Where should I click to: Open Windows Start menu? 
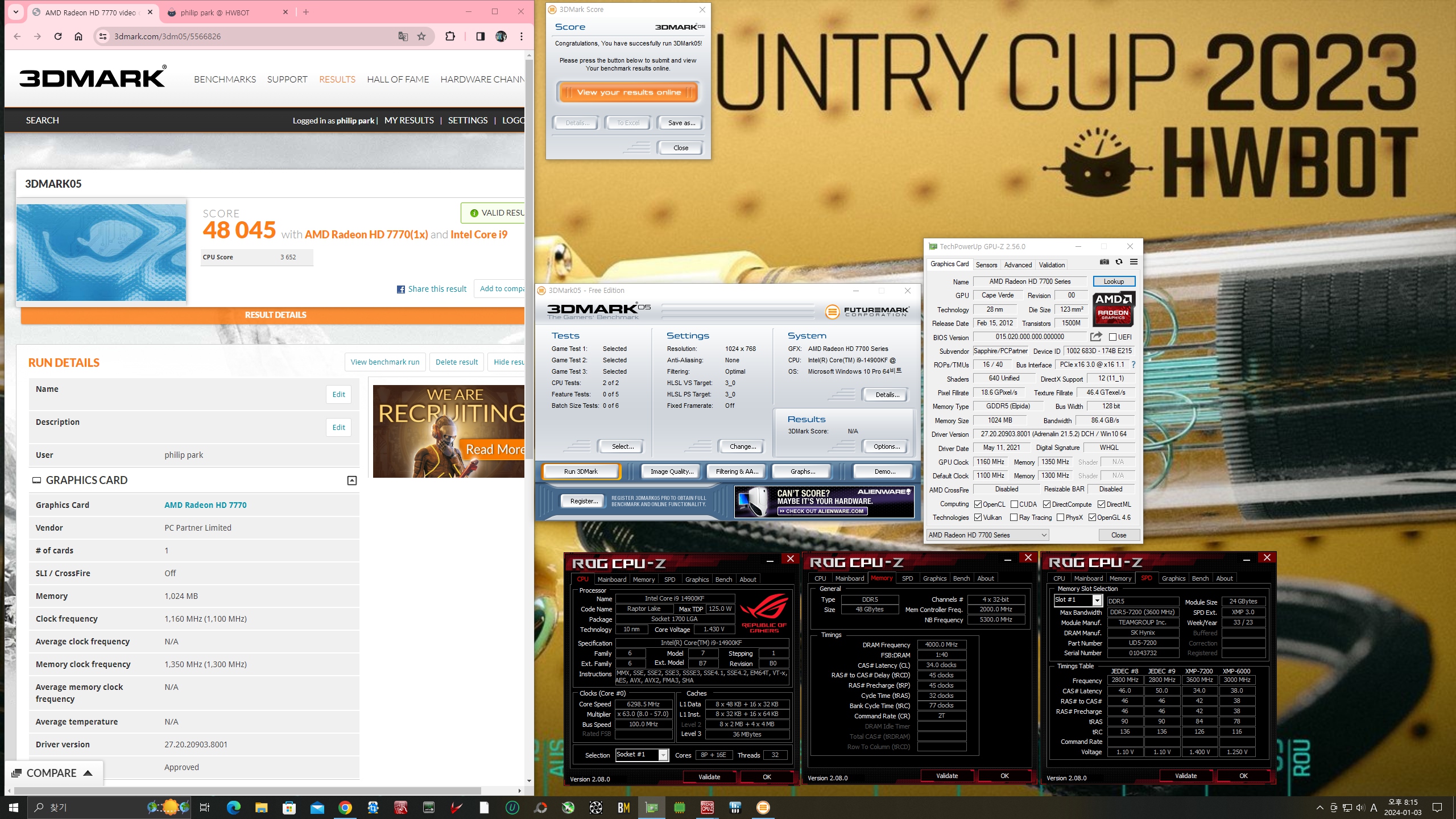(14, 807)
